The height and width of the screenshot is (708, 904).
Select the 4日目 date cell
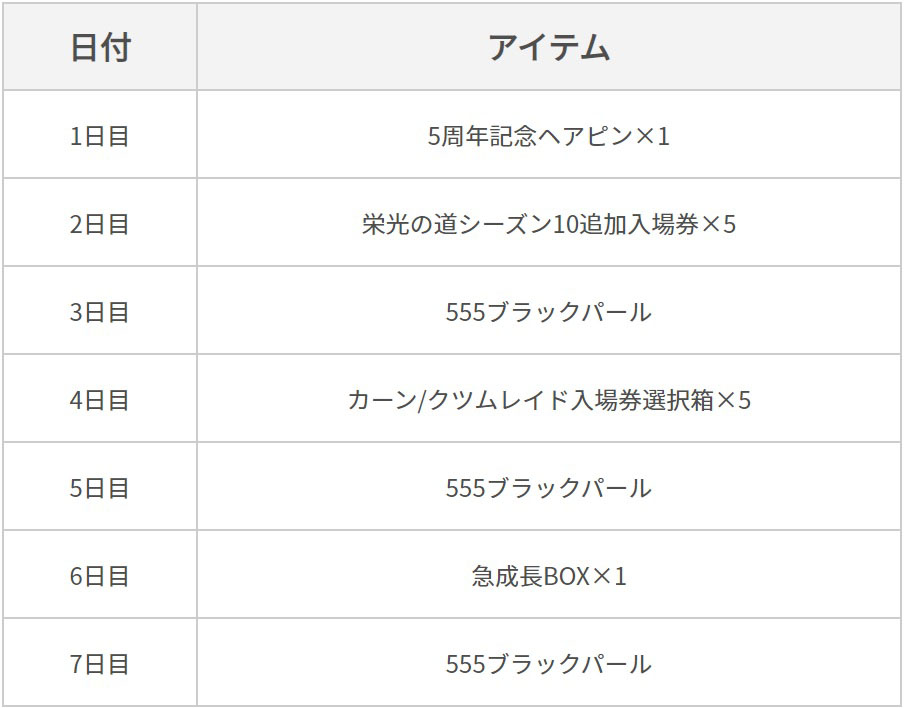100,400
